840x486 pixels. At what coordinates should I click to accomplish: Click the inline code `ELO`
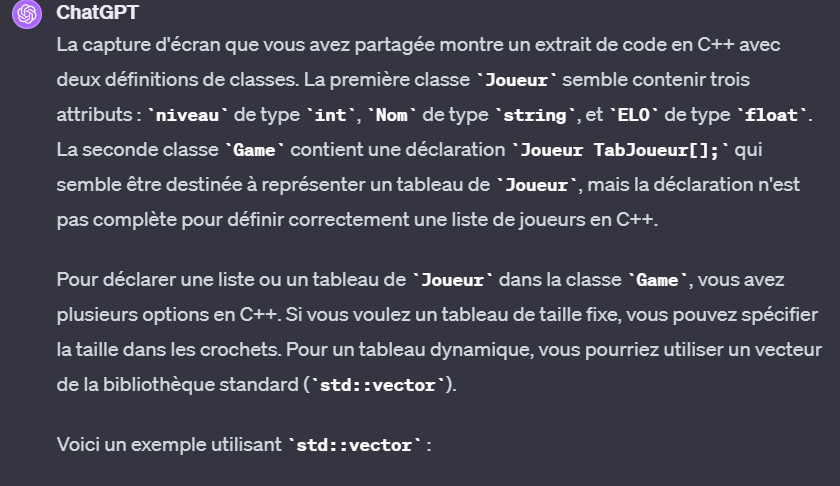point(633,115)
